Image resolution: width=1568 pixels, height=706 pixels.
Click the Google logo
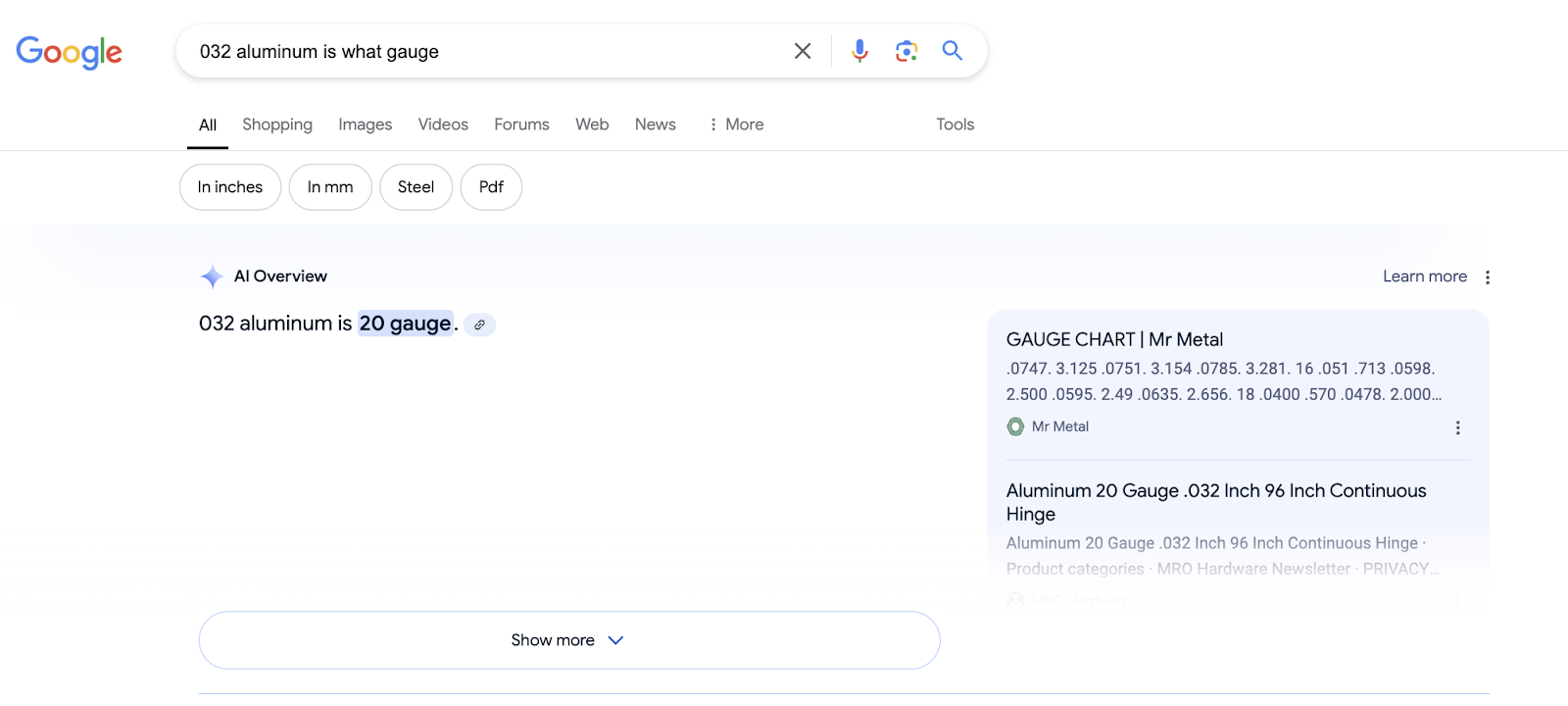tap(69, 52)
